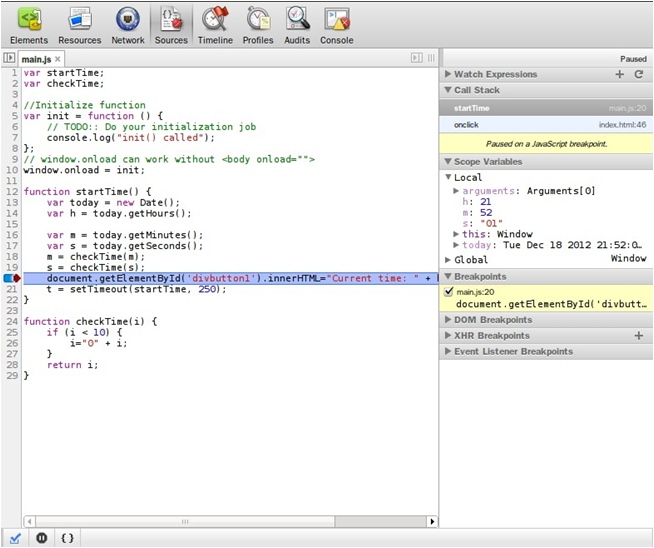
Task: Toggle the file navigator sidebar
Action: 9,59
